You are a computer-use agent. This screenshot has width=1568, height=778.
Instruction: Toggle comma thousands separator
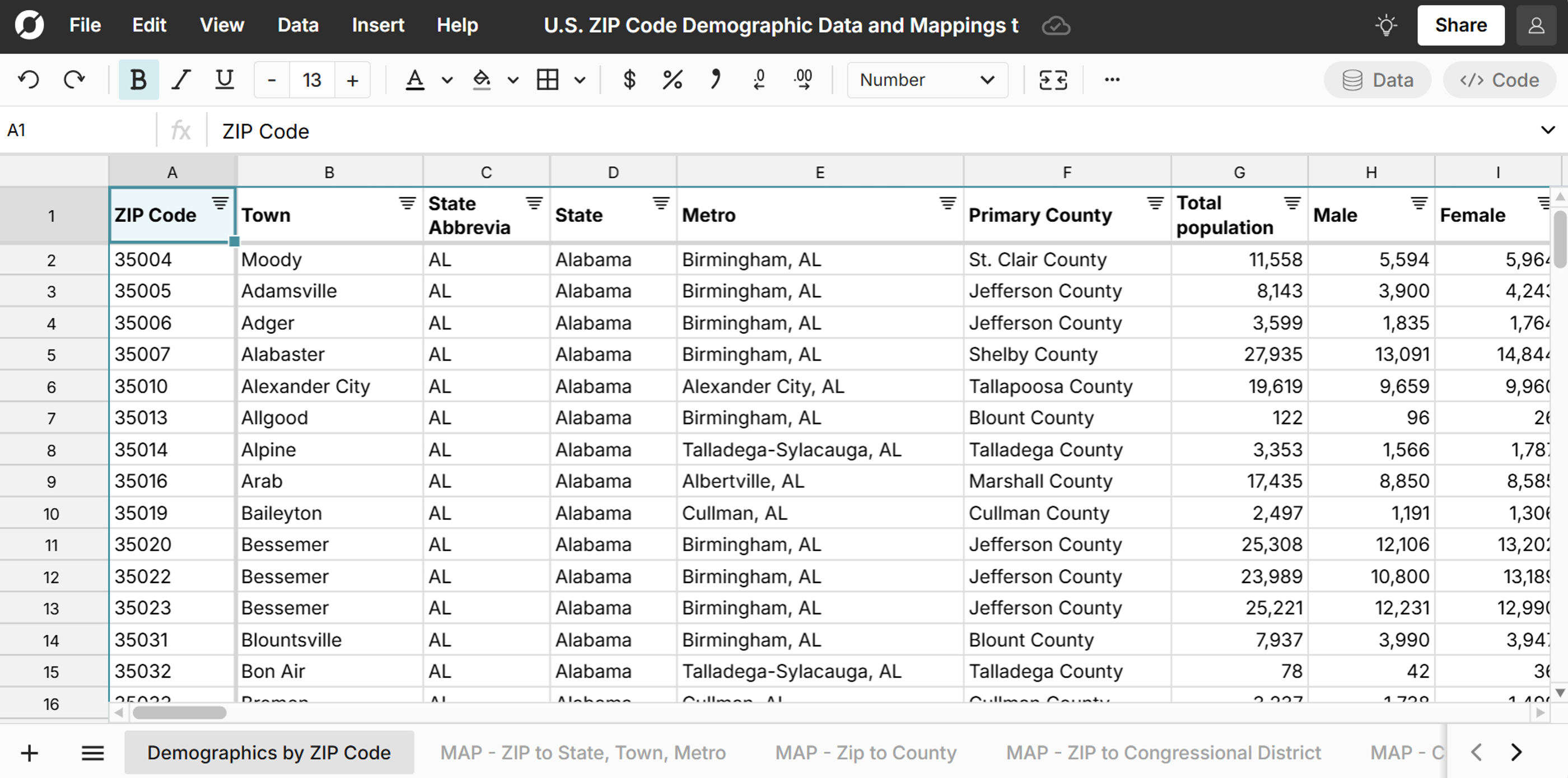click(716, 80)
